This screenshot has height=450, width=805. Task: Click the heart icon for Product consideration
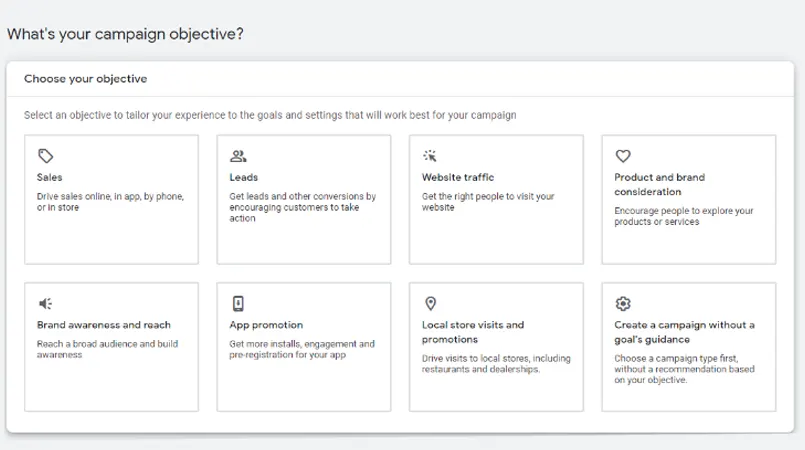pos(622,156)
